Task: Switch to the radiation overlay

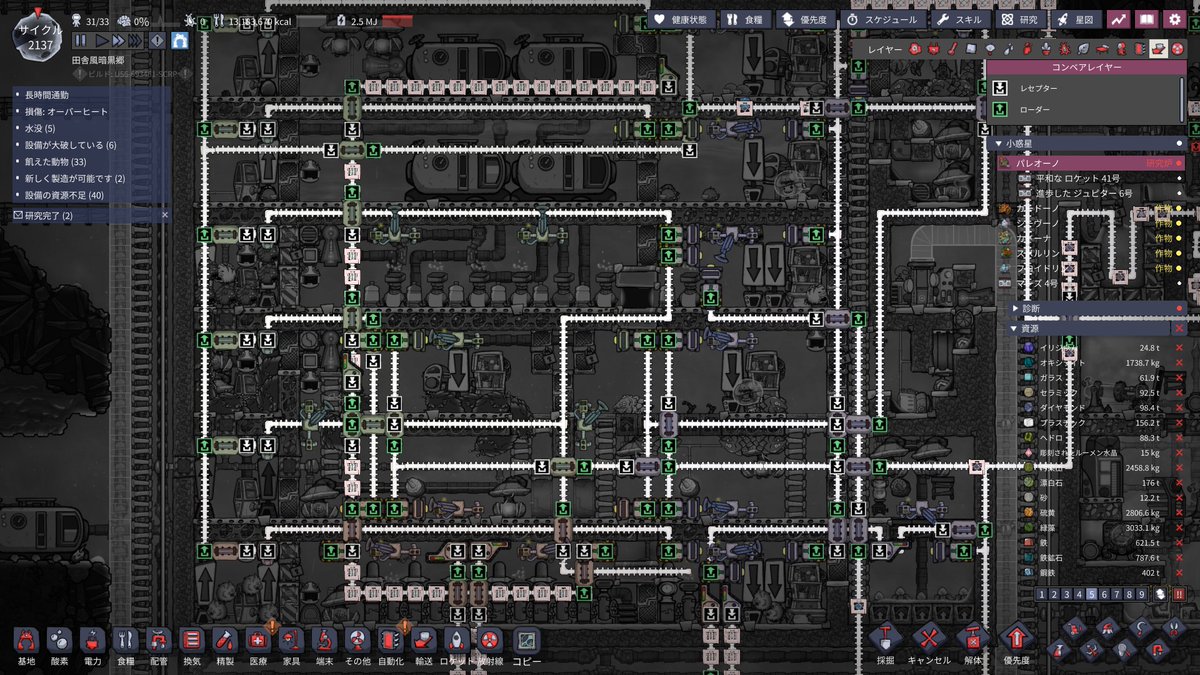Action: click(1177, 49)
